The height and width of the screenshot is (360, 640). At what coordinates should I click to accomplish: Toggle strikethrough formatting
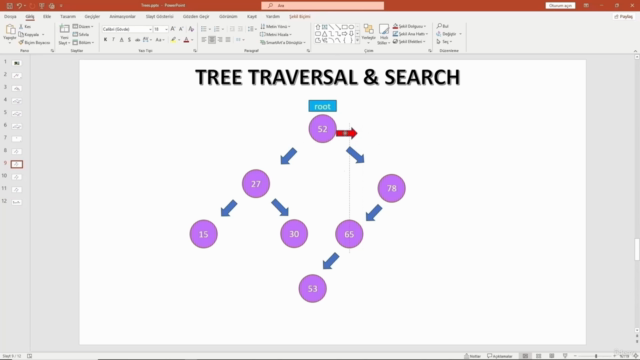[138, 40]
